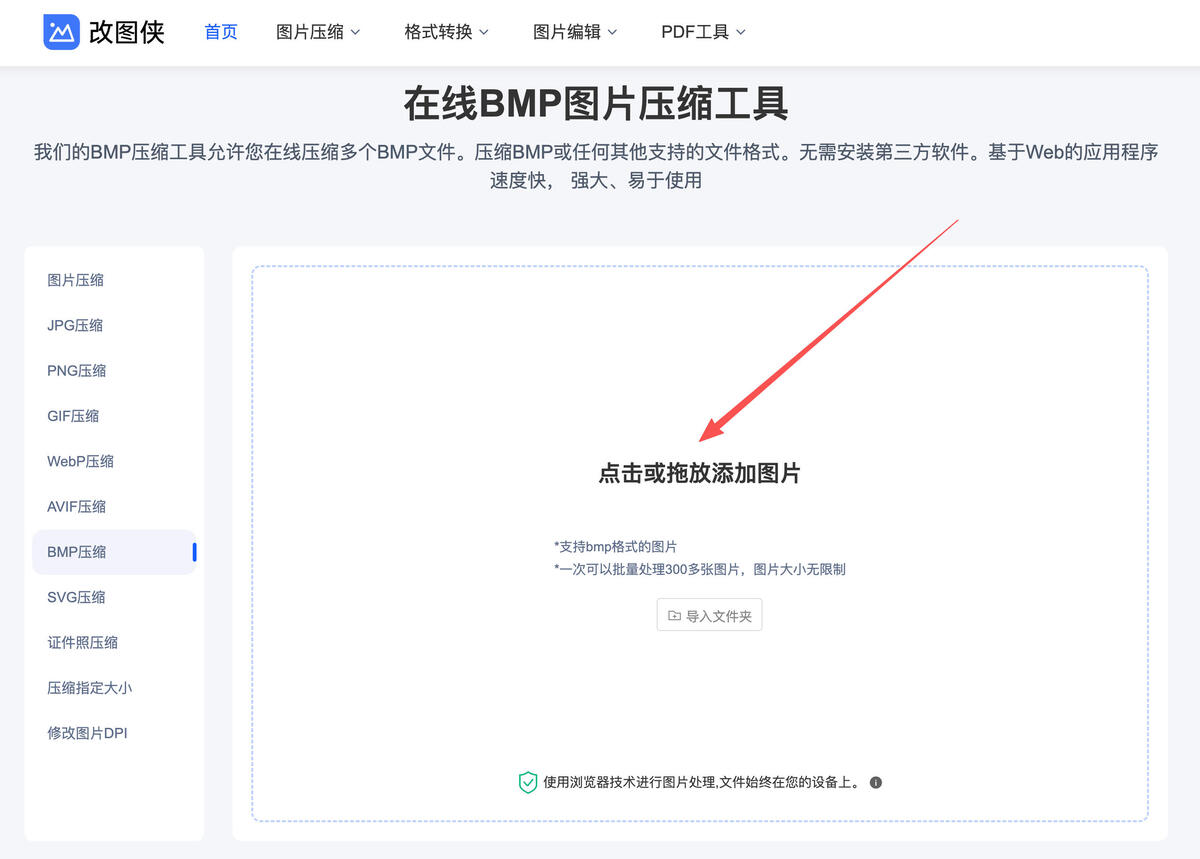The width and height of the screenshot is (1200, 859).
Task: Open the 格式转换 dropdown menu
Action: pos(446,32)
